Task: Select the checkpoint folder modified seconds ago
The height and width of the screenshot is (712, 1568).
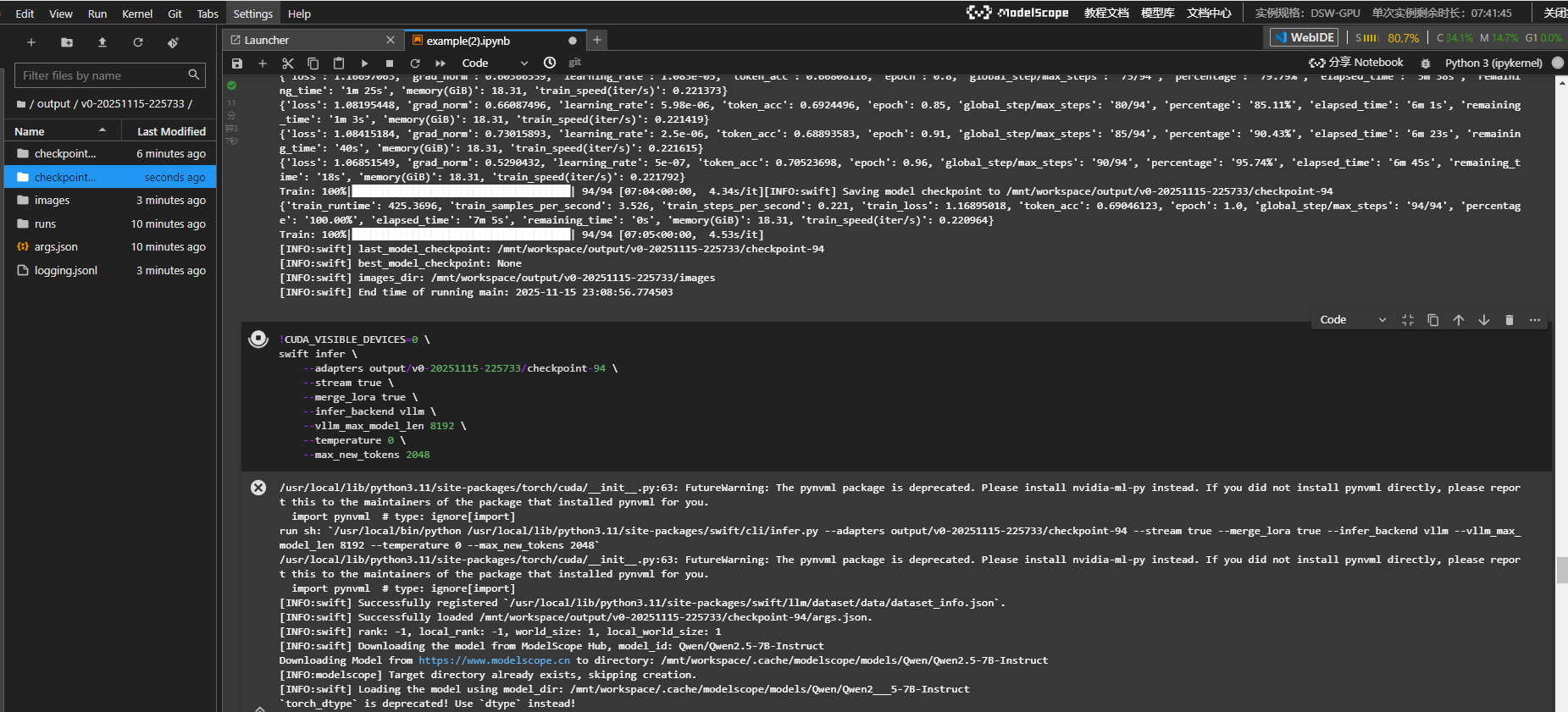Action: [110, 177]
